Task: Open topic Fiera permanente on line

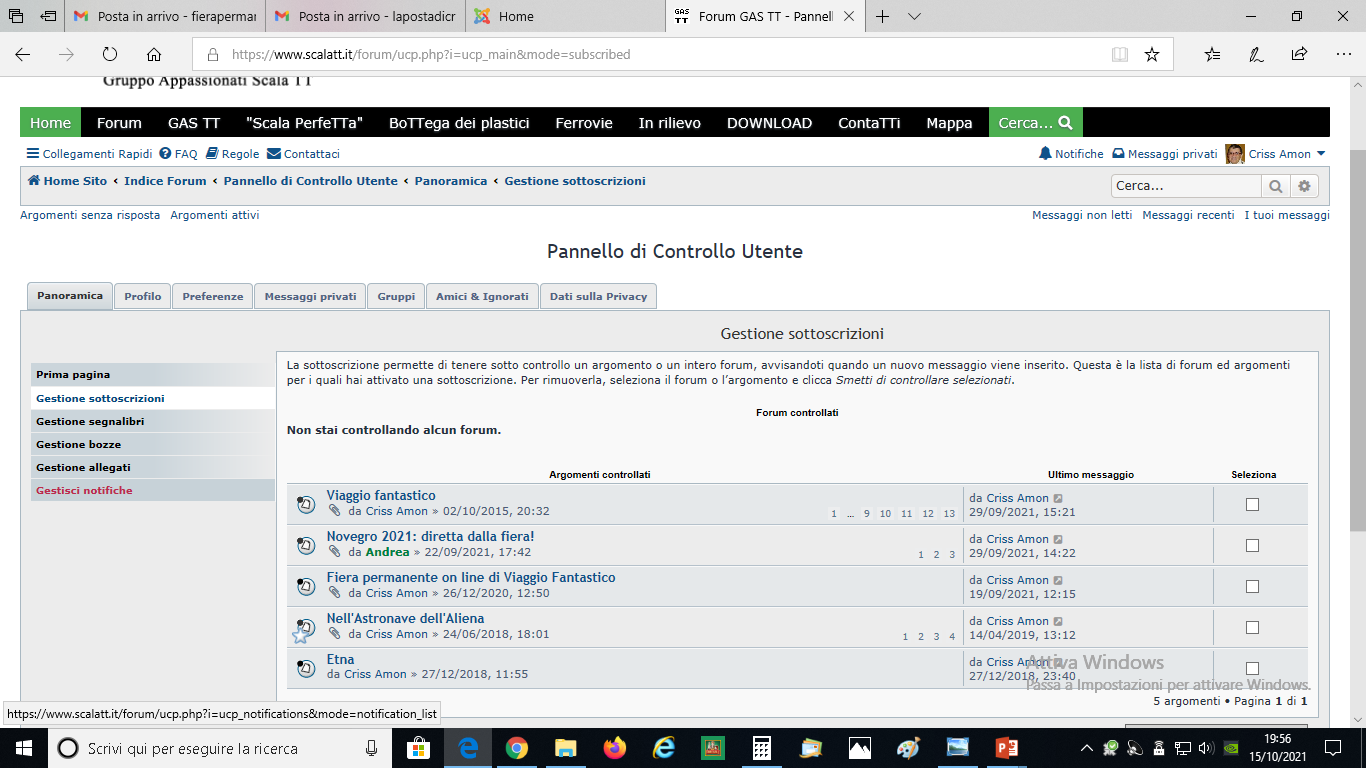Action: coord(470,578)
